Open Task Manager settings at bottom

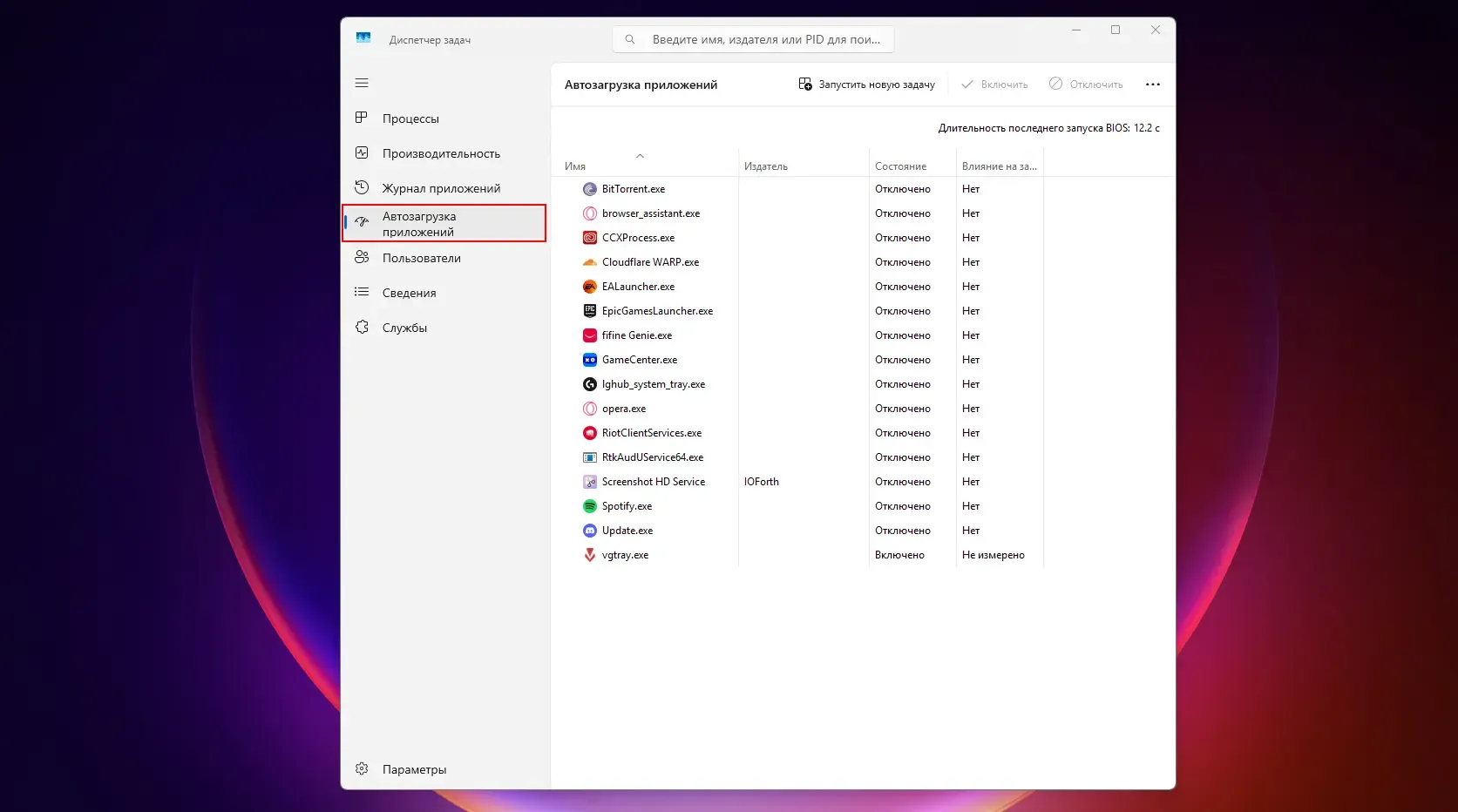click(x=413, y=769)
